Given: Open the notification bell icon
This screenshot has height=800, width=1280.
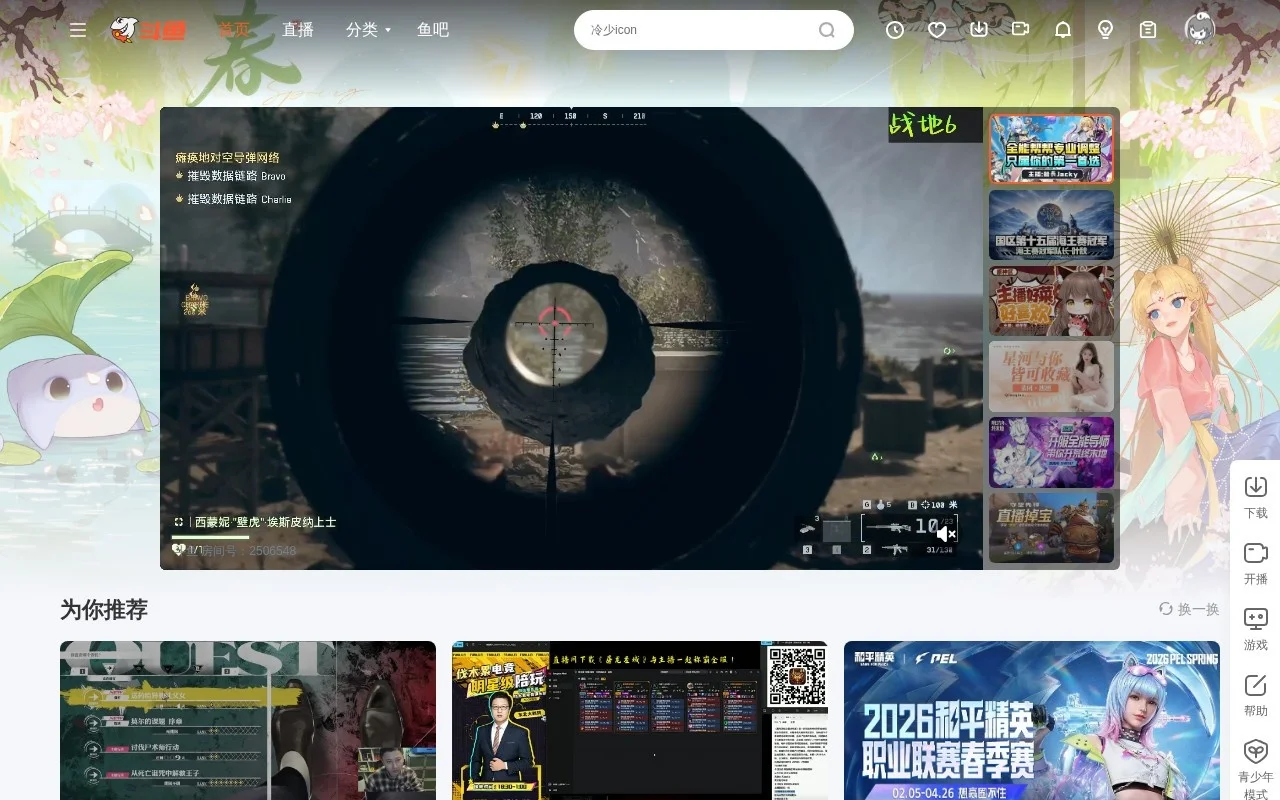Looking at the screenshot, I should [x=1063, y=30].
